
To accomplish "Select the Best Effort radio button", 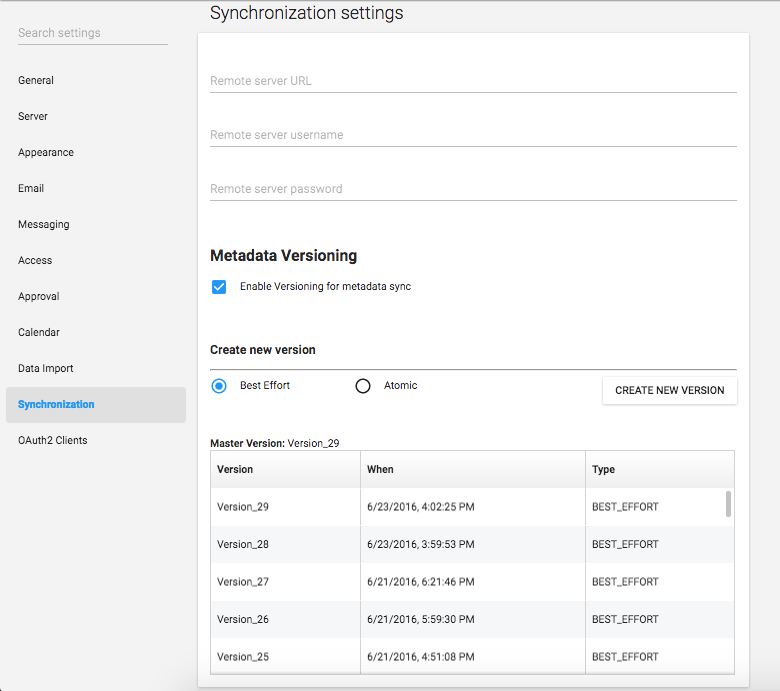I will (x=219, y=386).
